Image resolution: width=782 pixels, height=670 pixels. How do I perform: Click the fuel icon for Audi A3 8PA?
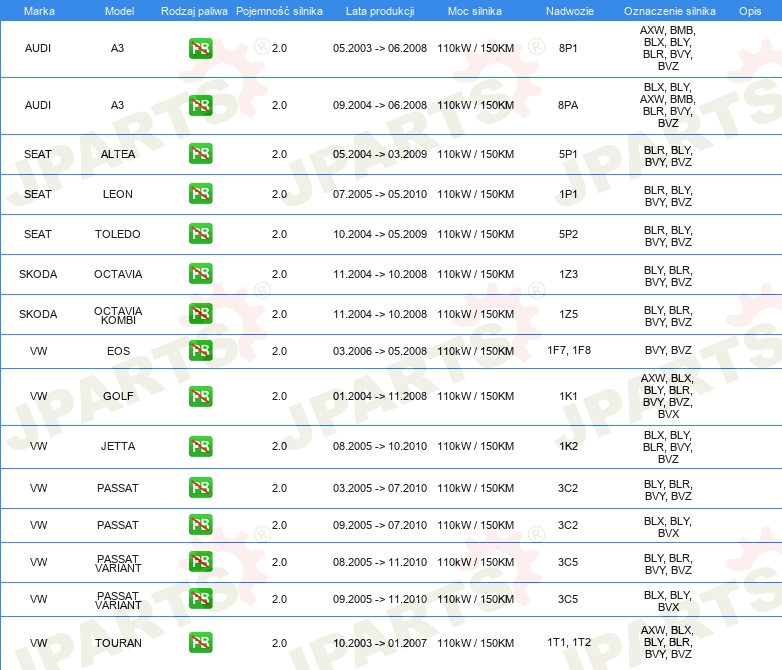point(200,105)
